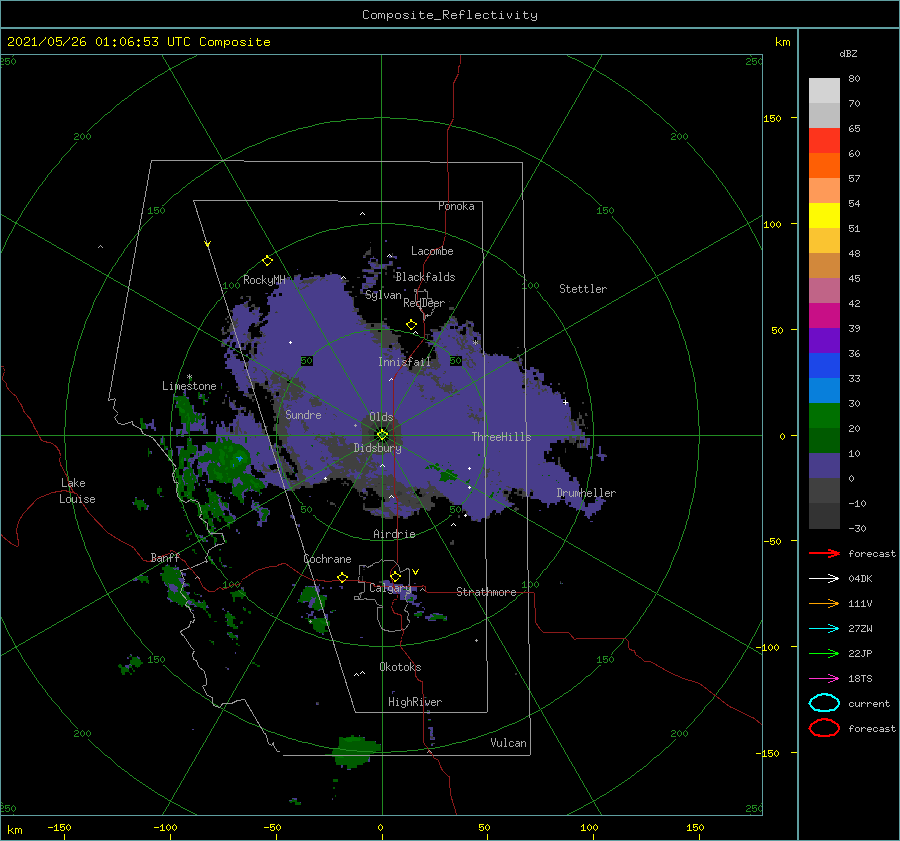The image size is (900, 841).
Task: Click the yellow diamond marker above Calgary
Action: point(395,576)
